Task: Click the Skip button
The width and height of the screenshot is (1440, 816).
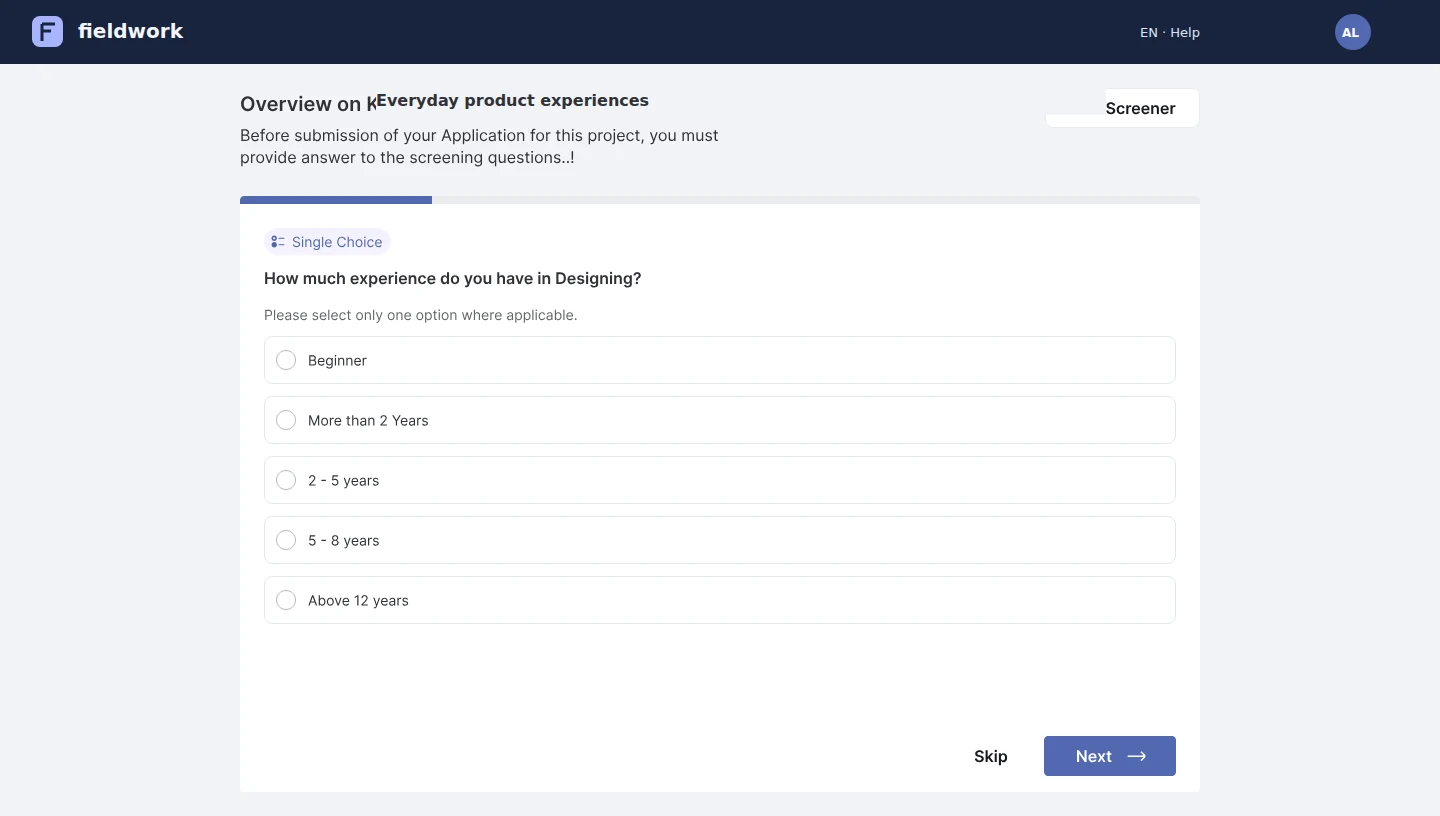Action: pyautogui.click(x=991, y=756)
